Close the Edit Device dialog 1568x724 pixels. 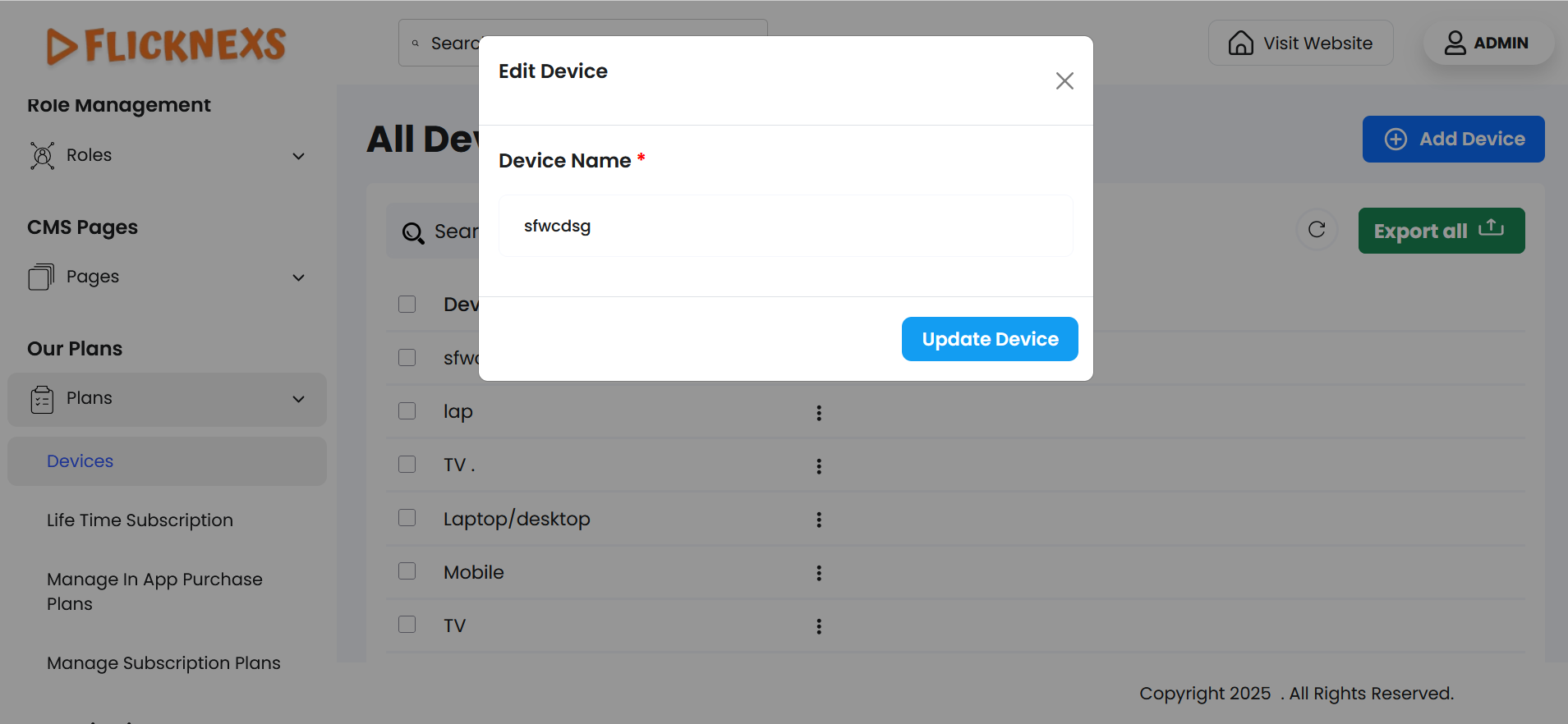pos(1064,80)
